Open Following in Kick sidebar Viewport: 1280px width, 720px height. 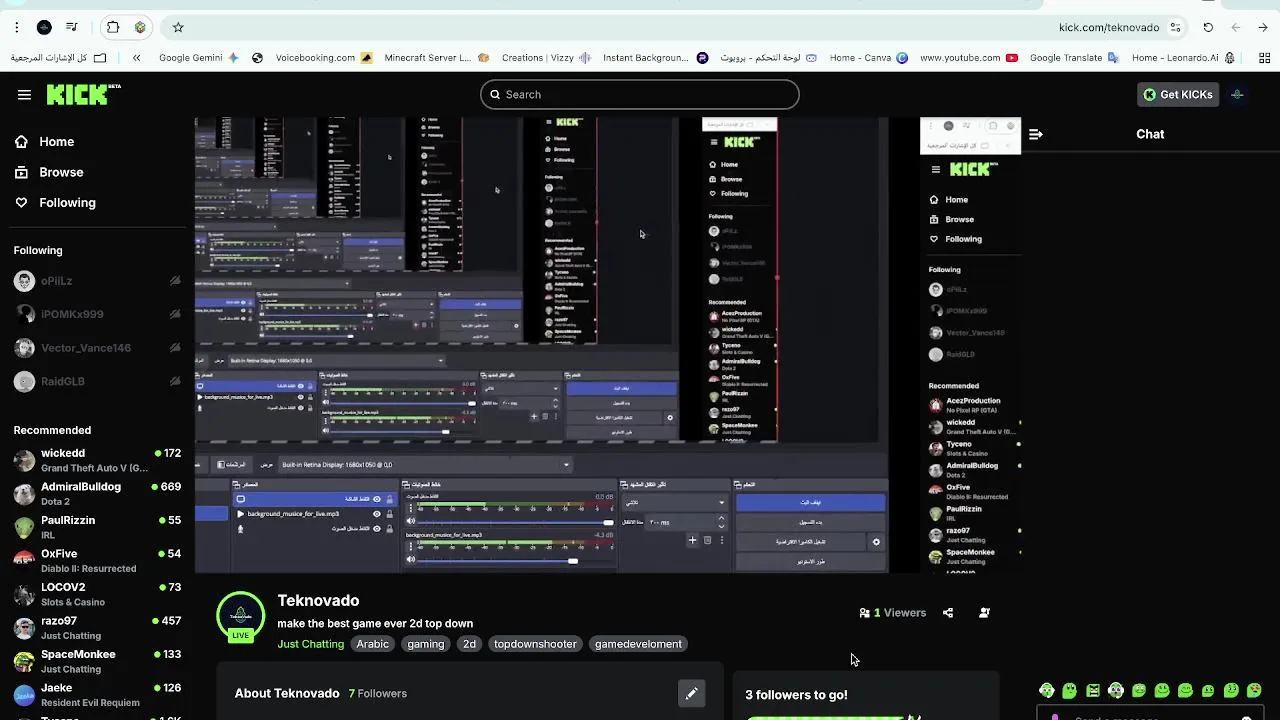point(55,202)
